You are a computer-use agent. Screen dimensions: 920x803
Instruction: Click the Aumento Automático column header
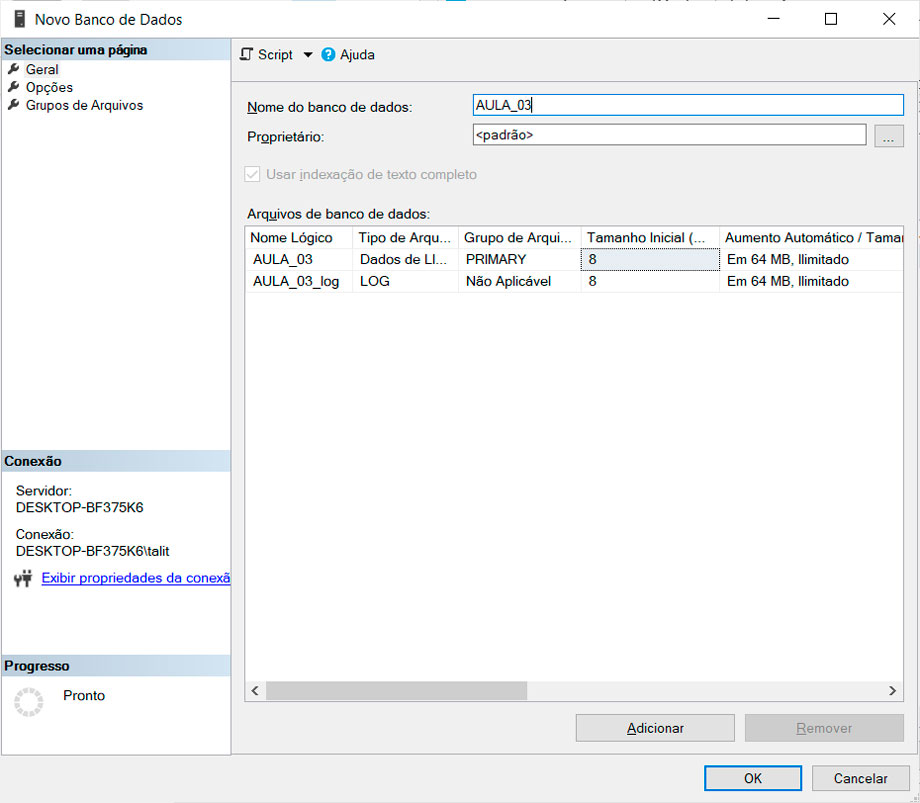pyautogui.click(x=811, y=238)
